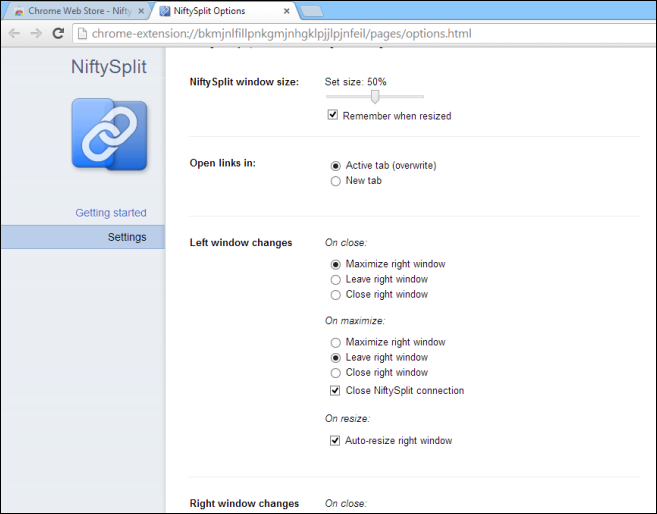Click the 'Open links in:' heading

pos(222,163)
